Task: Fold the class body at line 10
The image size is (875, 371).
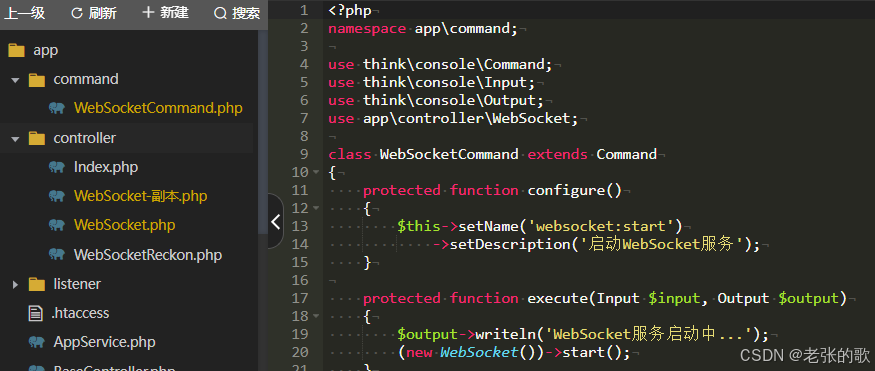Action: (316, 172)
